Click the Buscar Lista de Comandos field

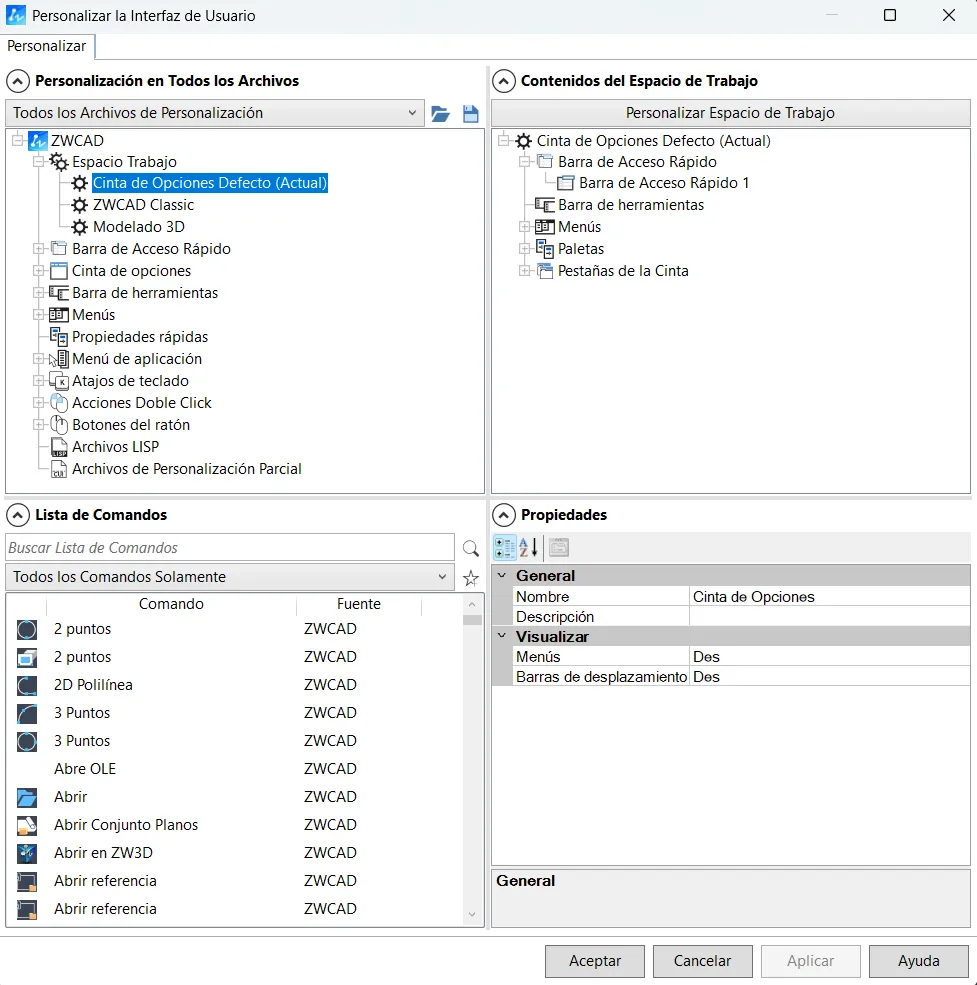coord(230,548)
